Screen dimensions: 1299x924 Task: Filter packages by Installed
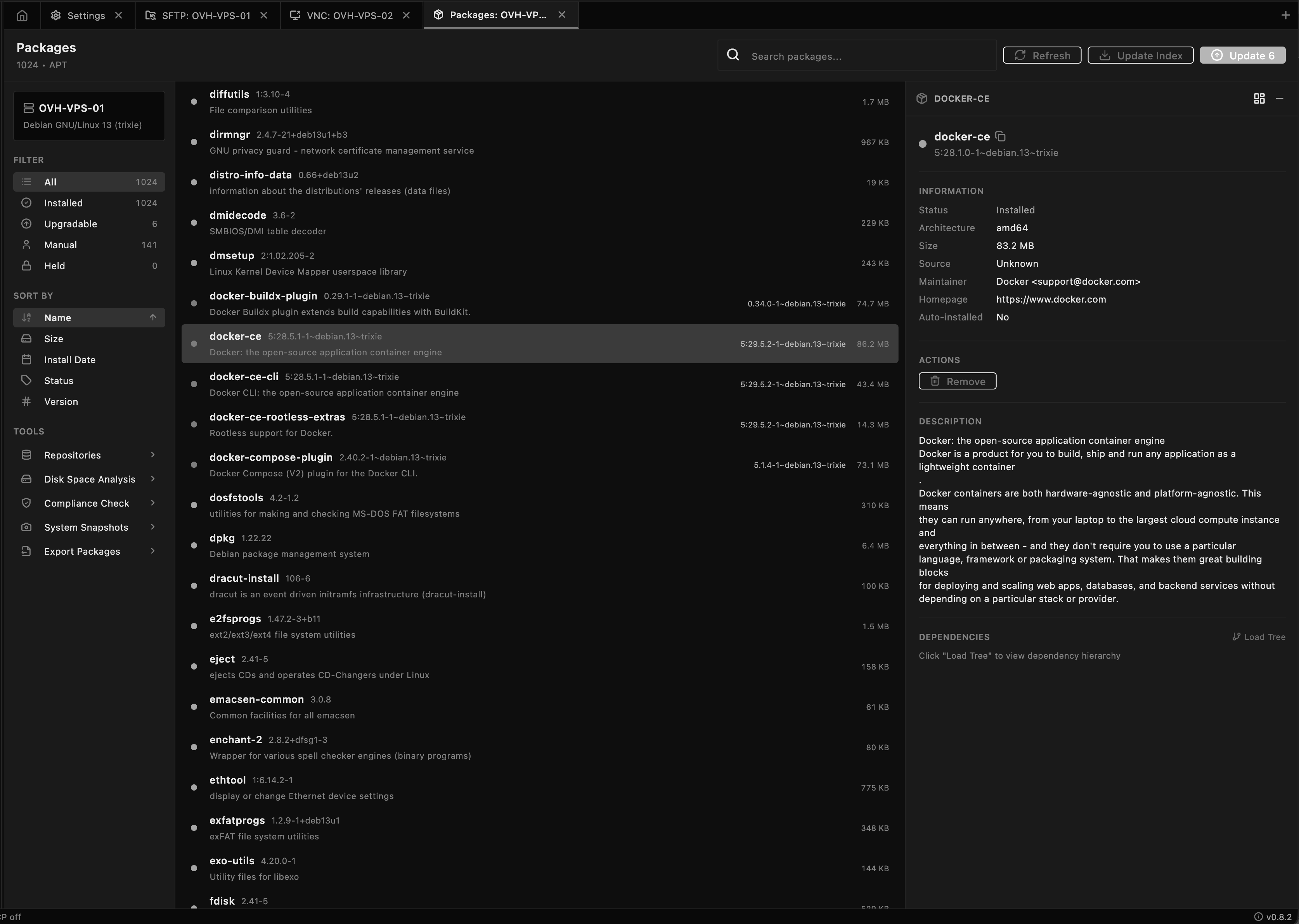[89, 203]
